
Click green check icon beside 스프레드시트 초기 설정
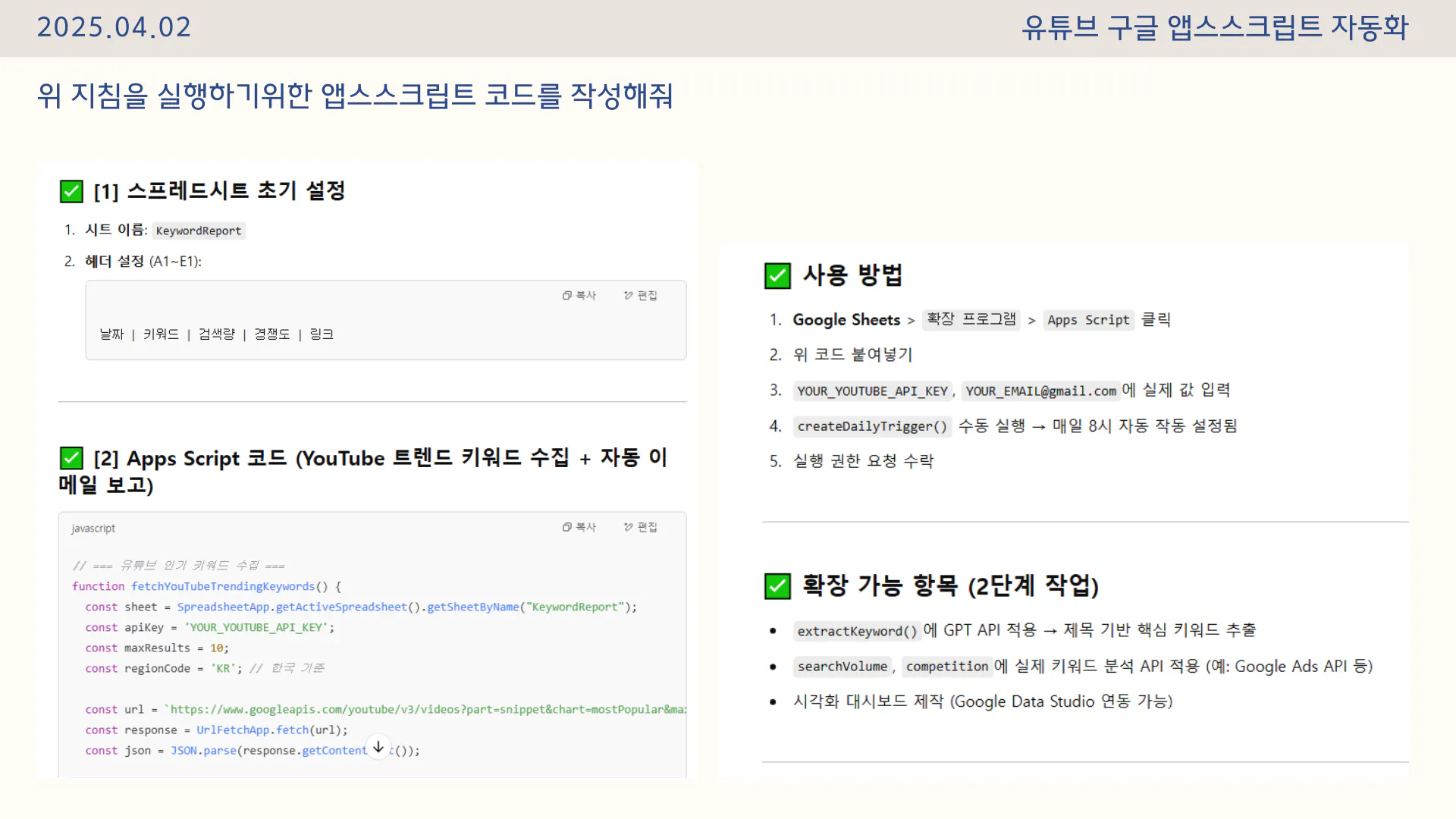point(71,191)
